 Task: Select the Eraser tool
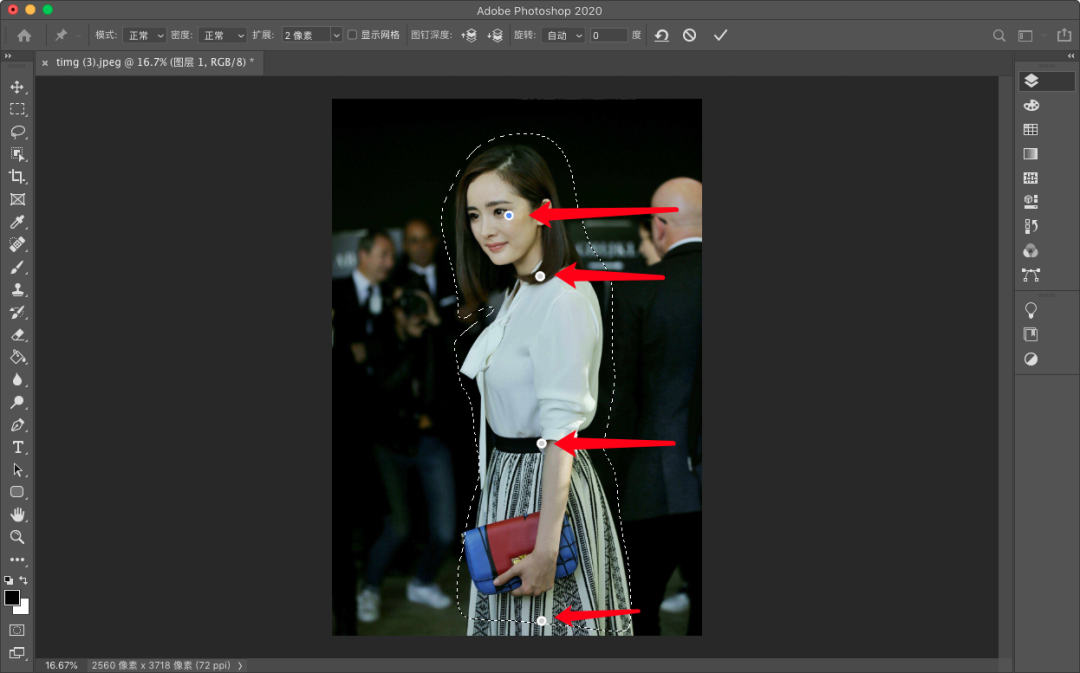[17, 335]
